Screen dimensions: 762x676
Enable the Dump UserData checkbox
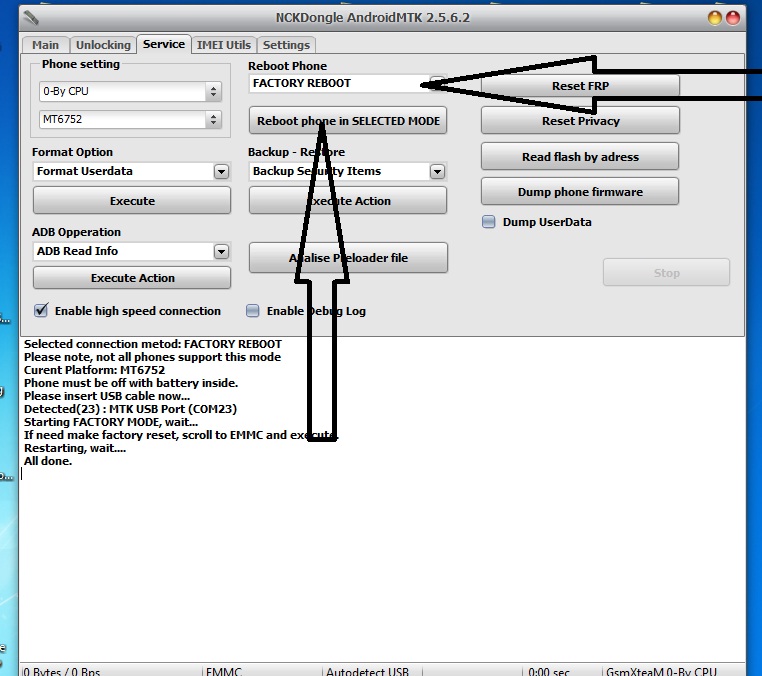488,222
